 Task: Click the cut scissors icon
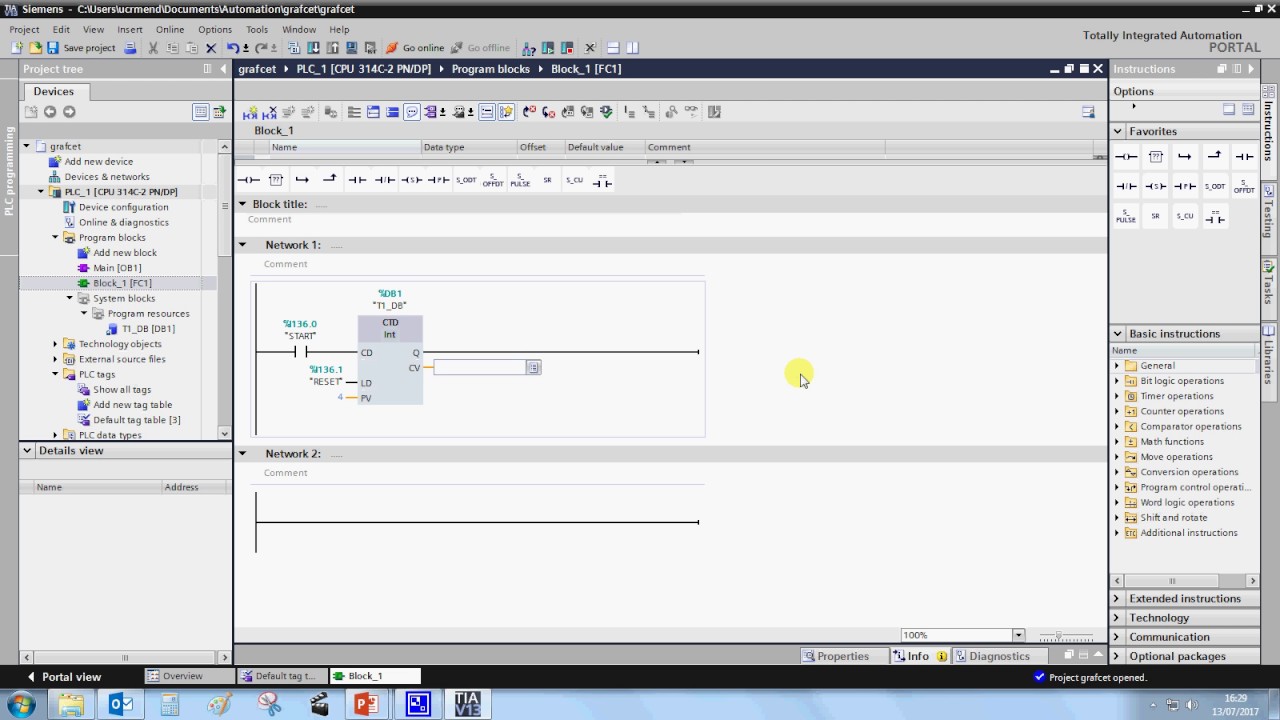[x=153, y=48]
